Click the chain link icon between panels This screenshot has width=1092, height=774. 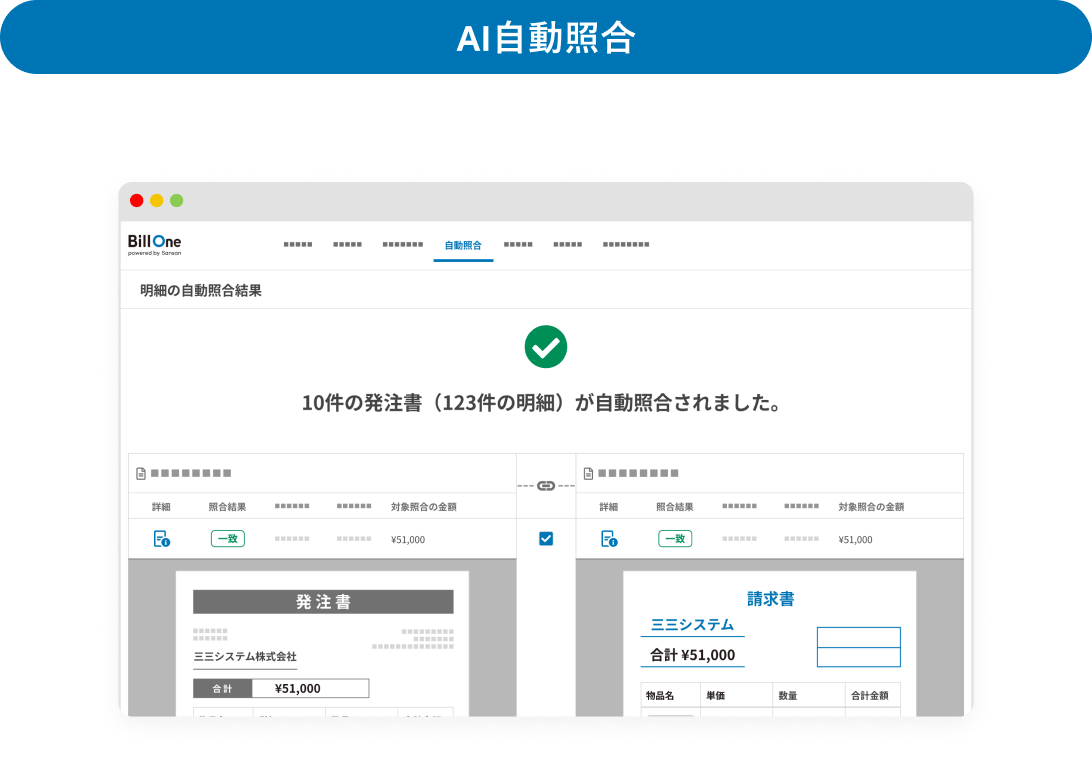(x=546, y=486)
